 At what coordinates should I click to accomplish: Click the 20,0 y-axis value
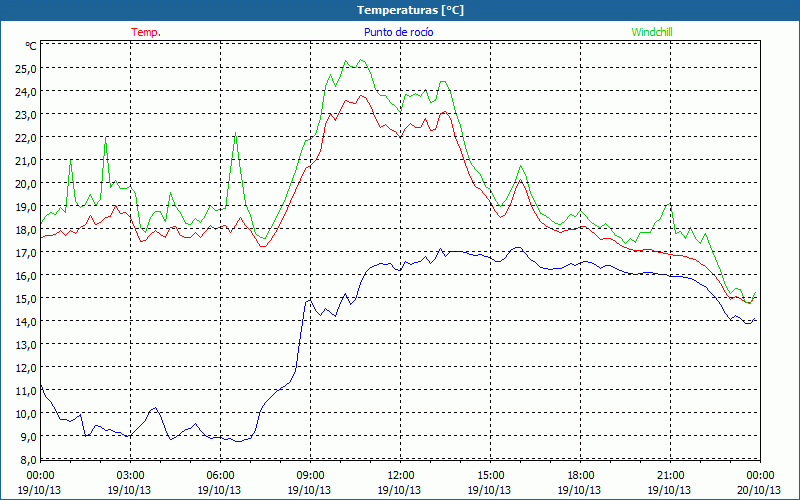click(x=26, y=184)
